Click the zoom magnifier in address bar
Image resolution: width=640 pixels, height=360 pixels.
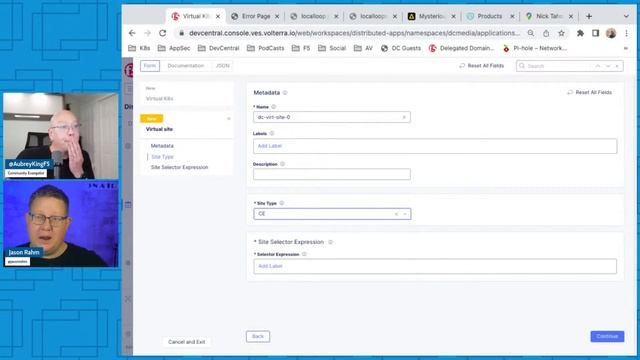point(531,33)
